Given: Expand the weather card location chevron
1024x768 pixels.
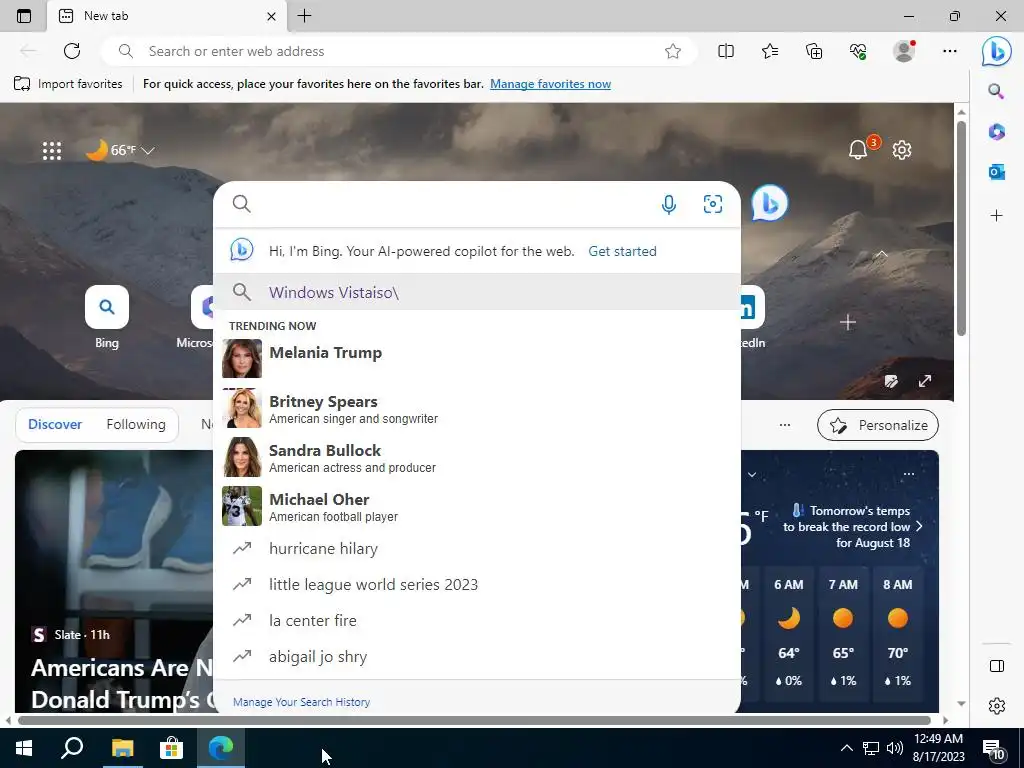Looking at the screenshot, I should coord(752,475).
